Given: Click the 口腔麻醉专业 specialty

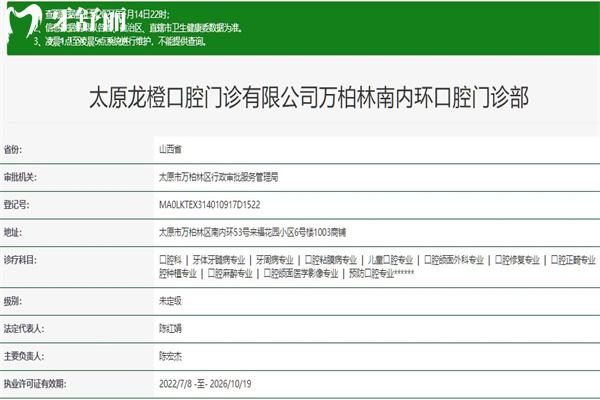Looking at the screenshot, I should coord(230,273).
